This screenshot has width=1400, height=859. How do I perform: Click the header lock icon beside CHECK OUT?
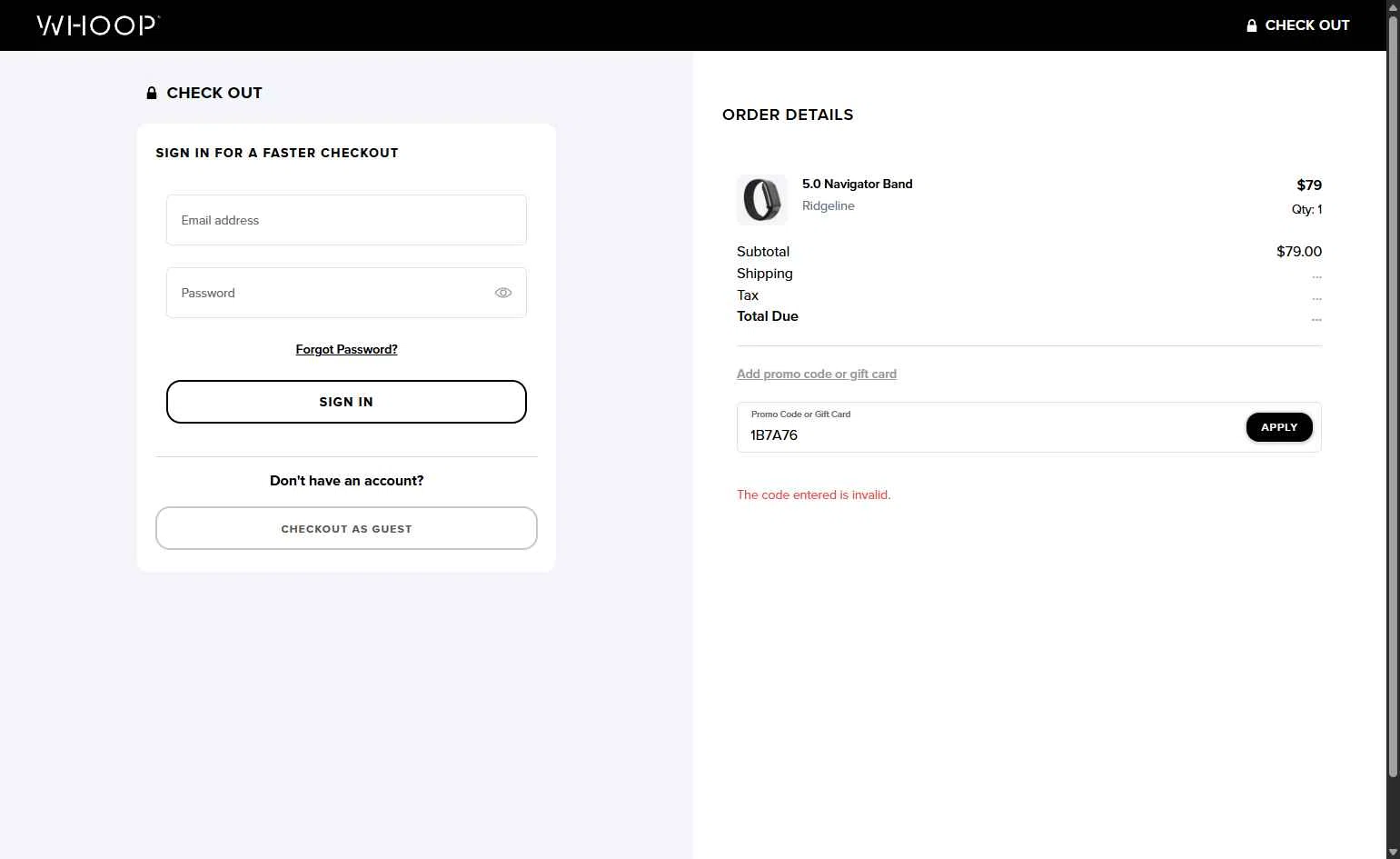(1252, 25)
